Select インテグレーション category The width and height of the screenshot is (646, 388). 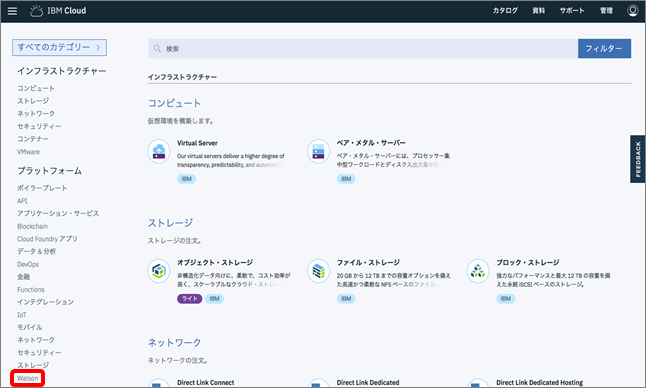[45, 302]
